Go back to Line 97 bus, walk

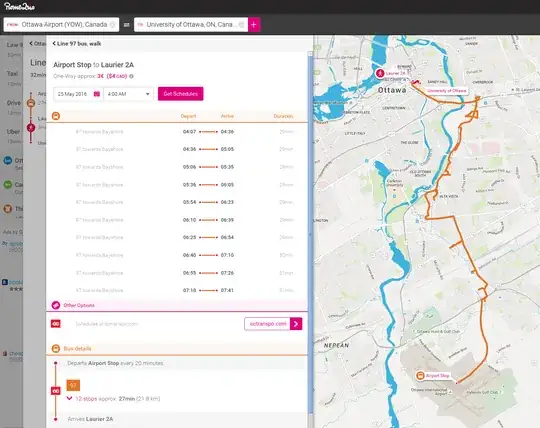point(77,43)
